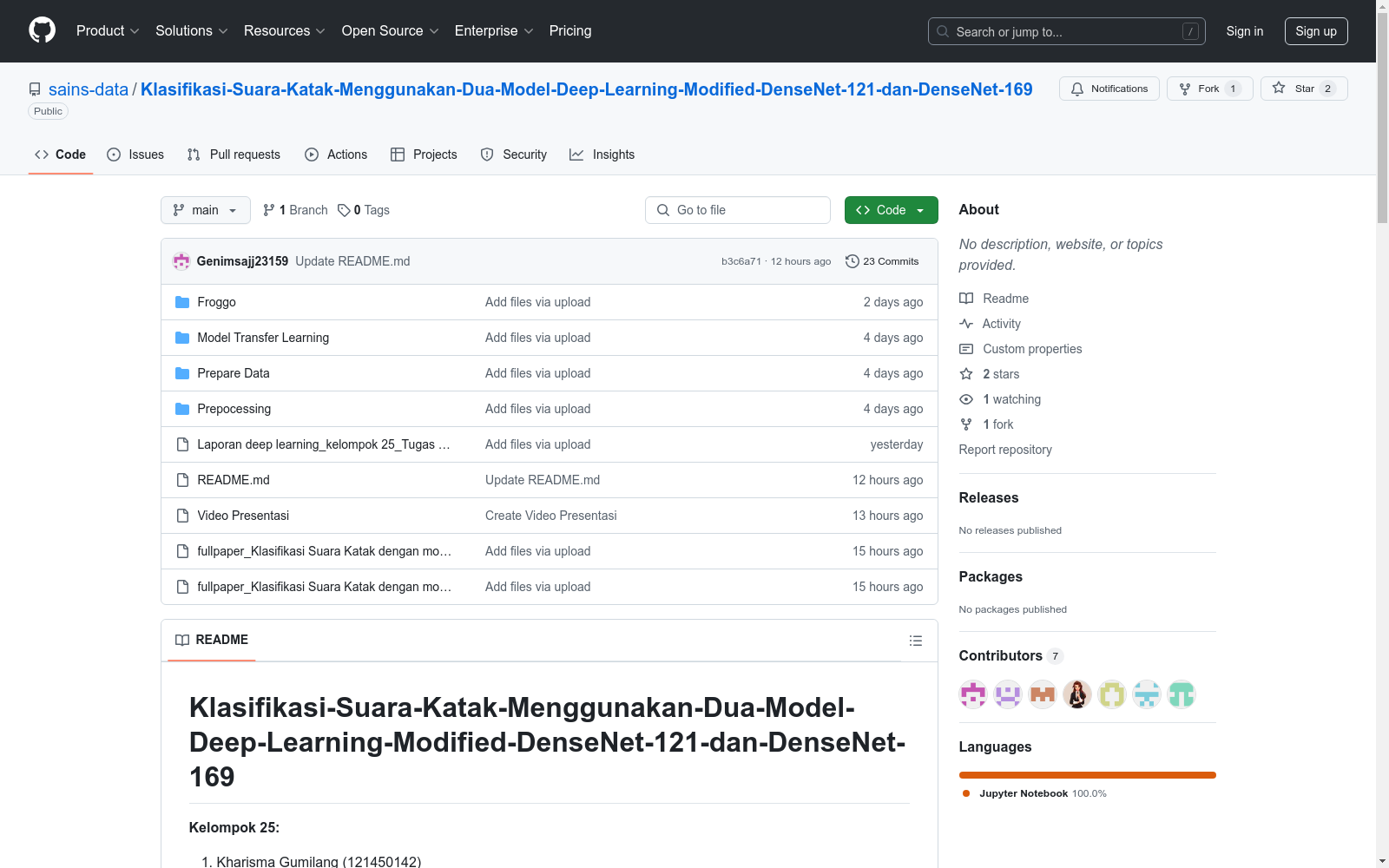1389x868 pixels.
Task: Open the Prepocessing folder icon
Action: click(182, 409)
